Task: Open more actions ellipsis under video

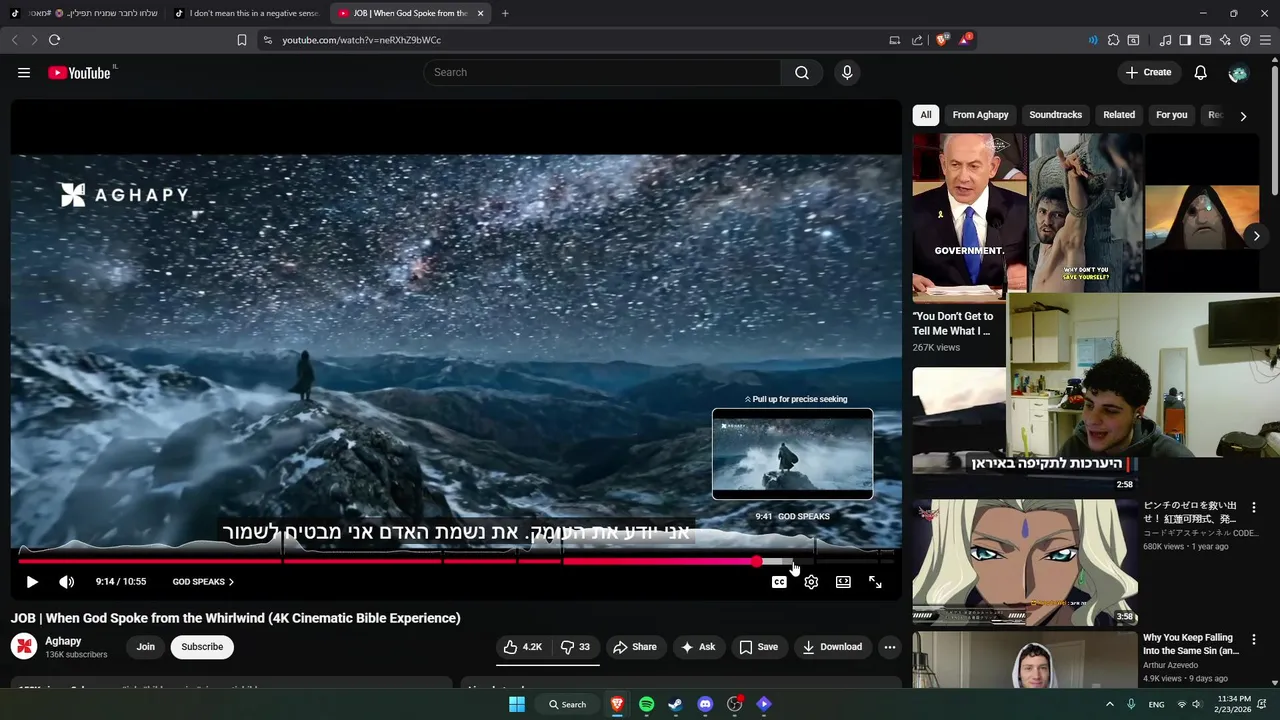Action: (x=889, y=647)
